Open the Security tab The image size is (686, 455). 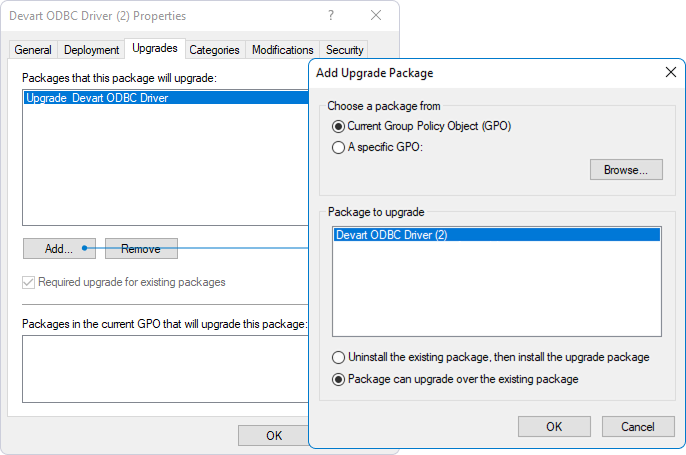344,50
